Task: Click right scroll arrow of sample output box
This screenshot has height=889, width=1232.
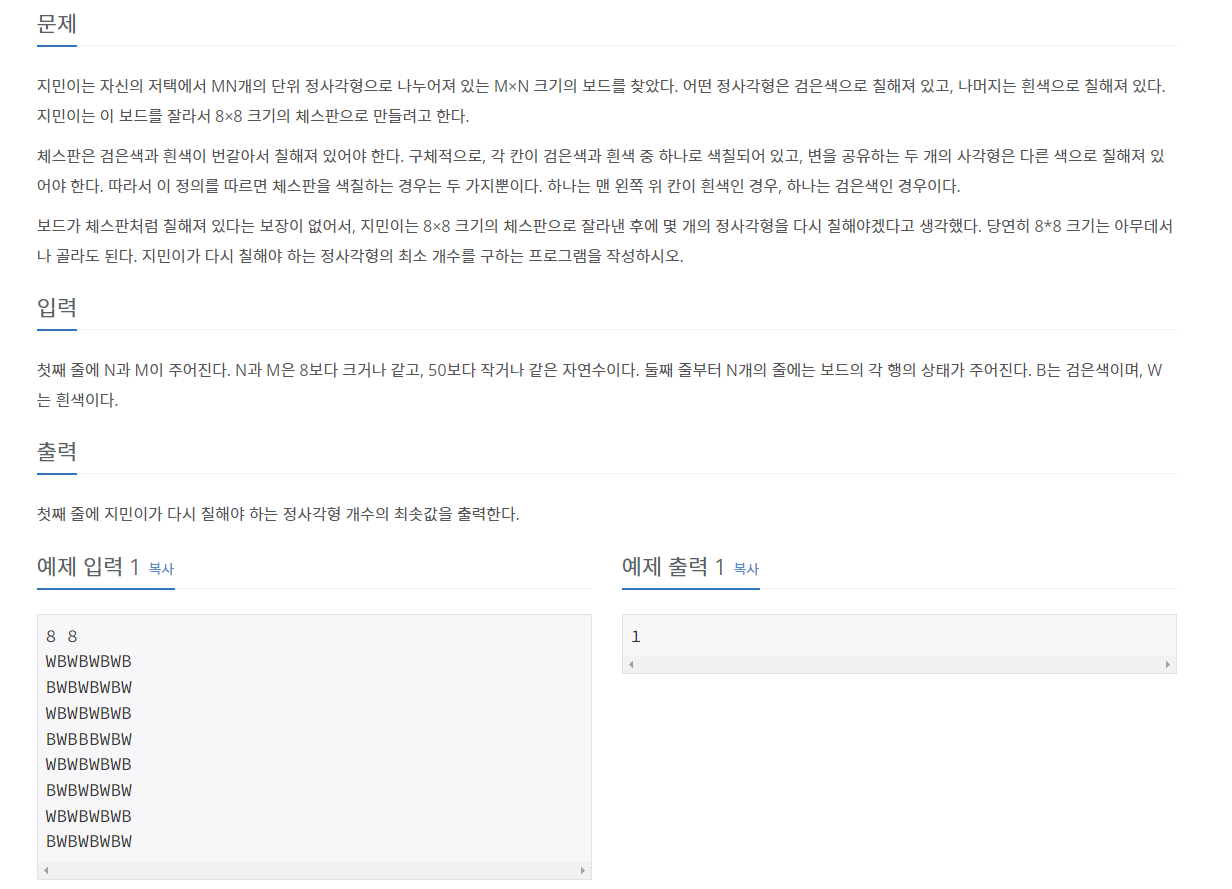Action: tap(1168, 664)
